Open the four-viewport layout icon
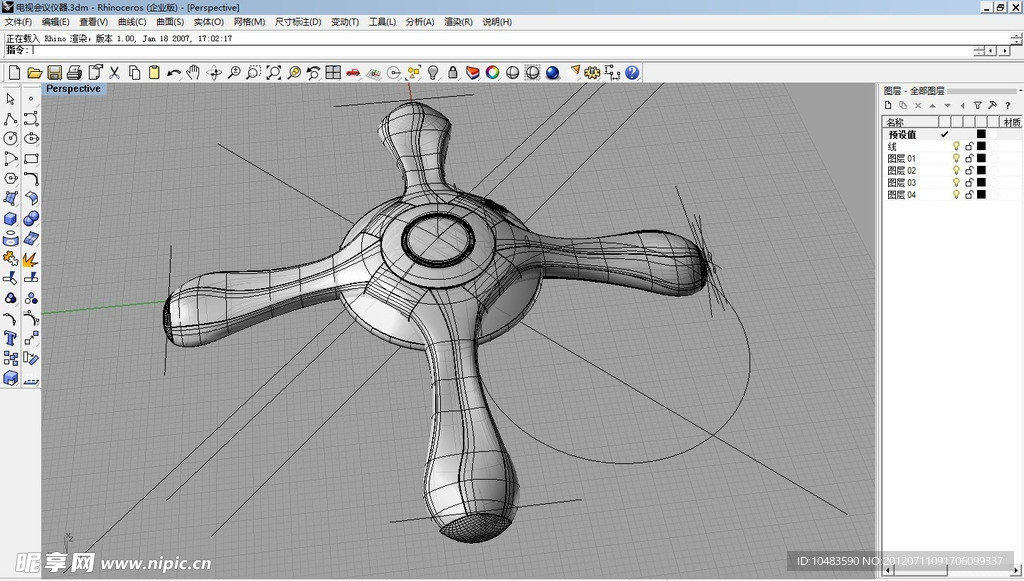The image size is (1024, 581). [x=333, y=73]
